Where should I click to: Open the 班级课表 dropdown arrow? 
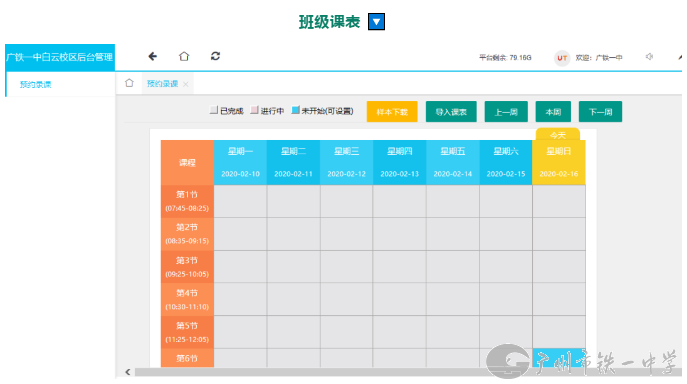(376, 21)
